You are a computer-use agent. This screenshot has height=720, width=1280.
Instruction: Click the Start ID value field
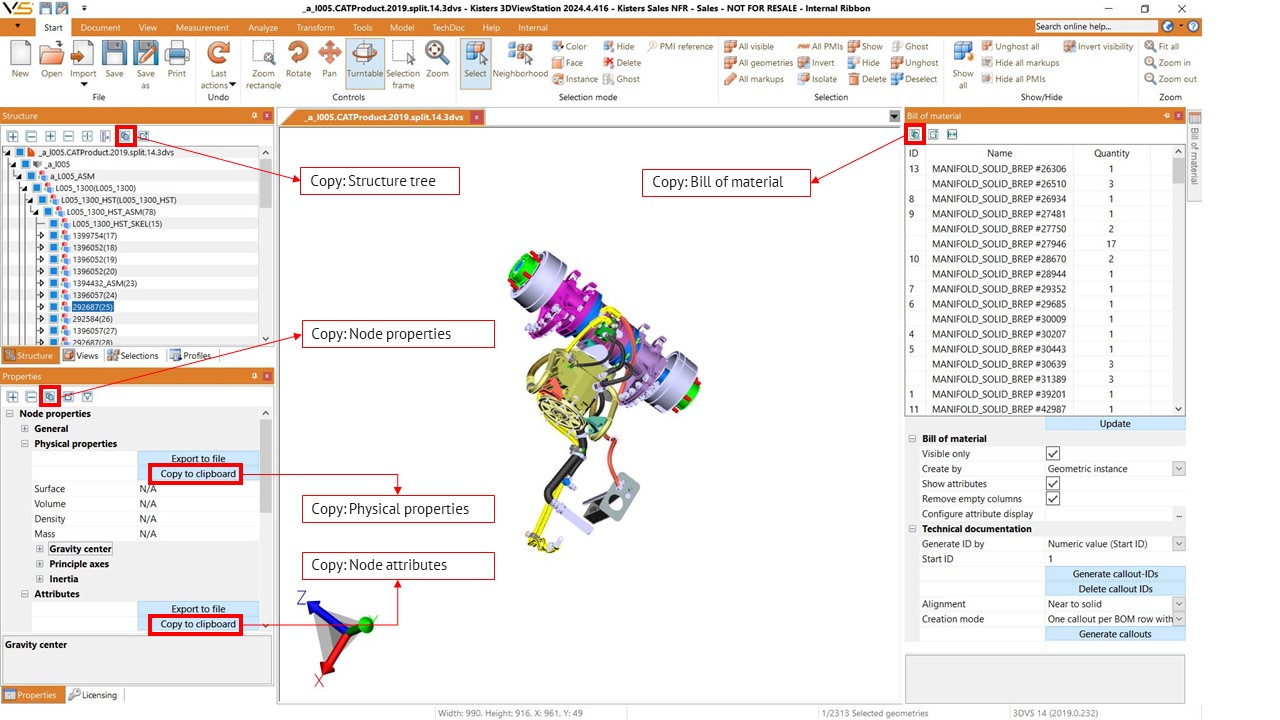click(1115, 559)
